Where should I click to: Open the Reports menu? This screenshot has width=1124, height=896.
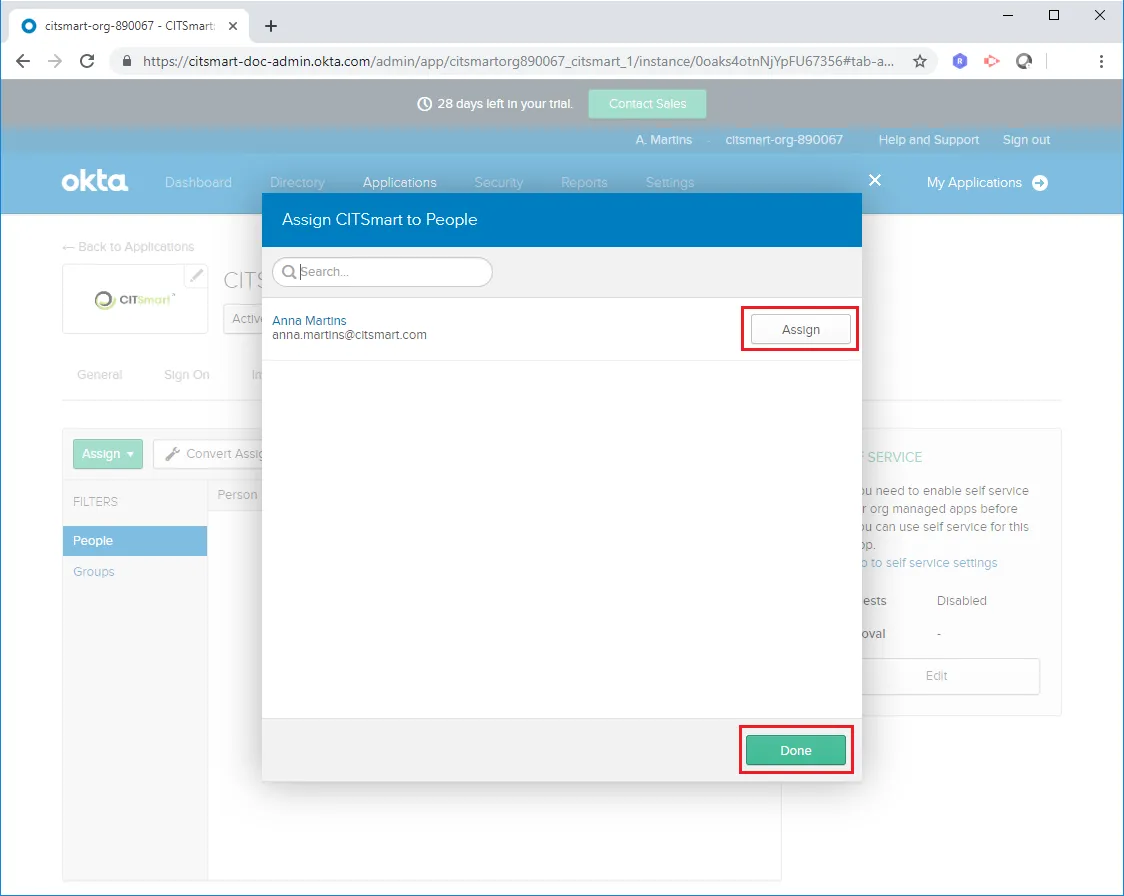click(584, 183)
